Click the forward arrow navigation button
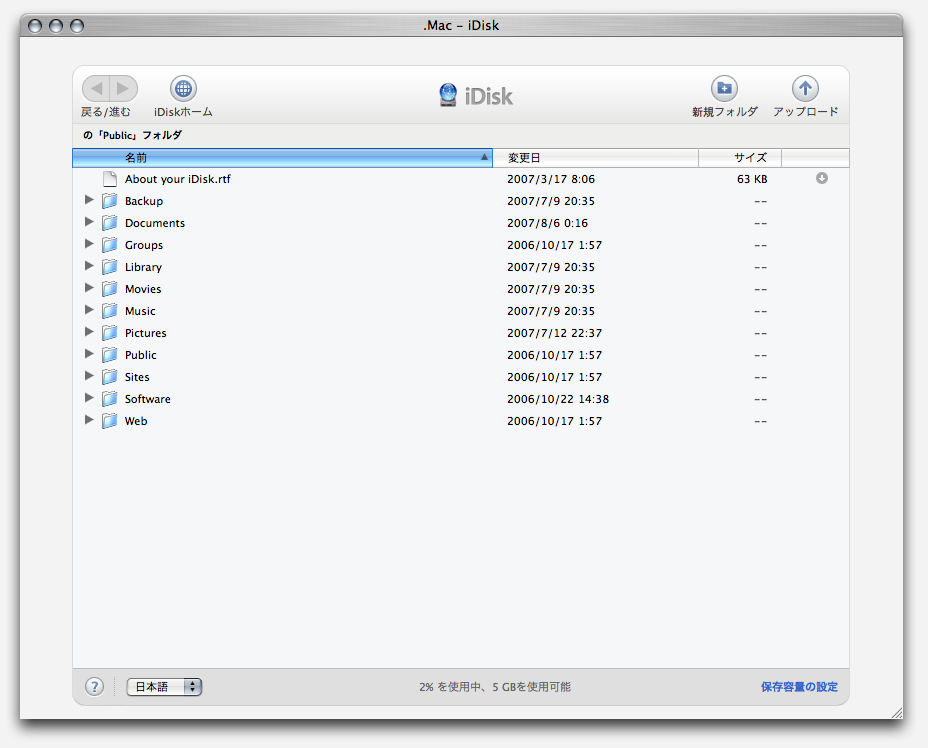This screenshot has height=748, width=928. (123, 89)
